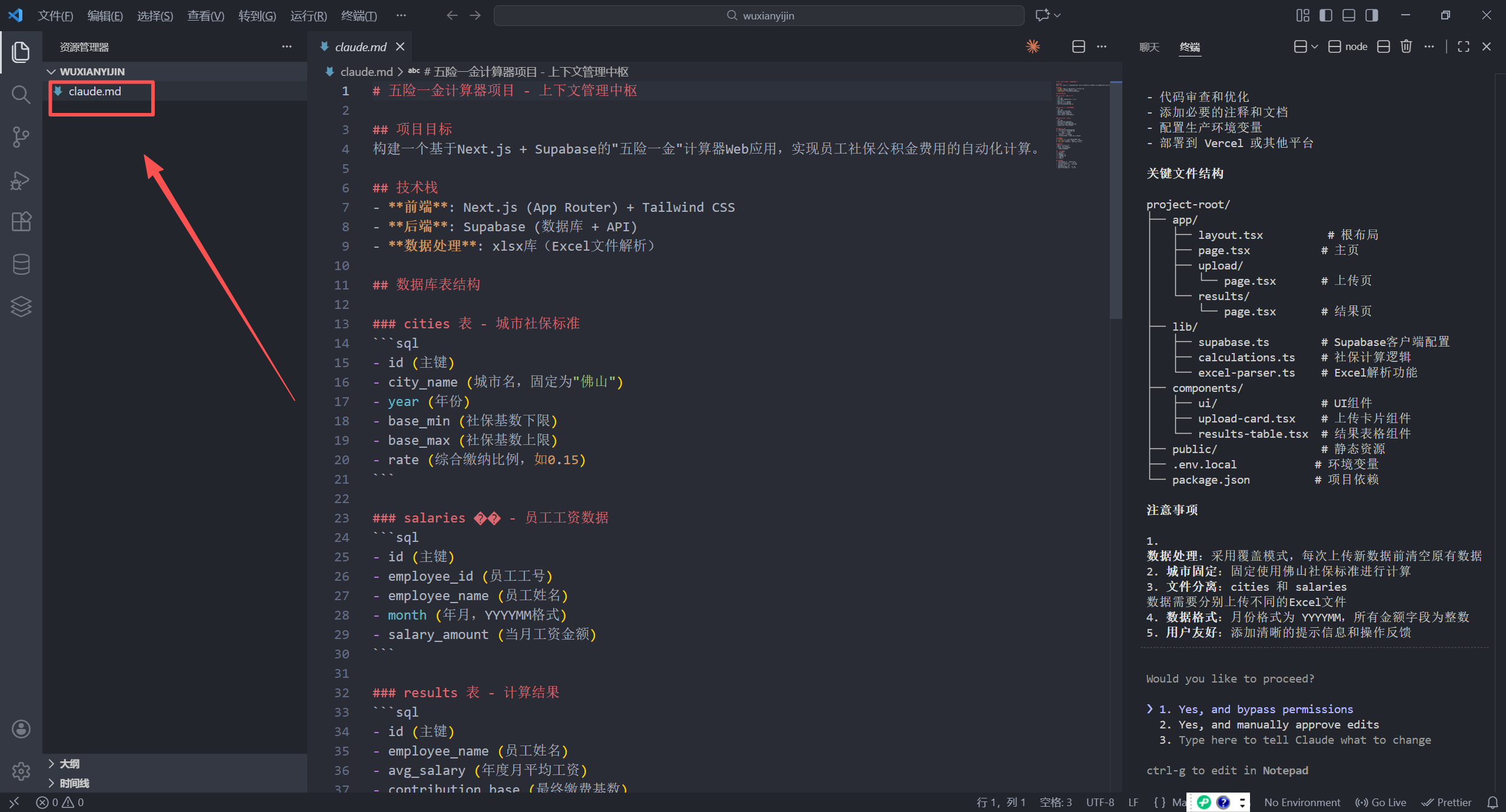Click the errors and warnings counter
The height and width of the screenshot is (812, 1506).
tap(60, 802)
